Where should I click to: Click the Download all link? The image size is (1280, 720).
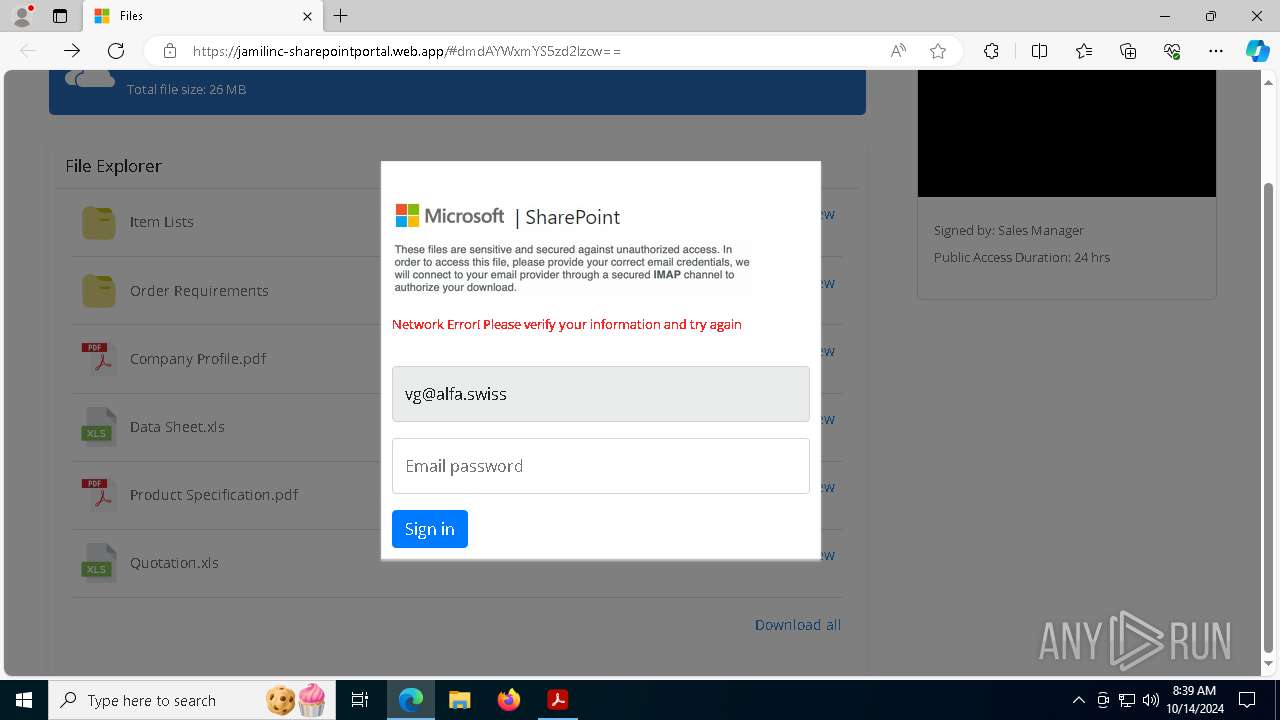[798, 625]
